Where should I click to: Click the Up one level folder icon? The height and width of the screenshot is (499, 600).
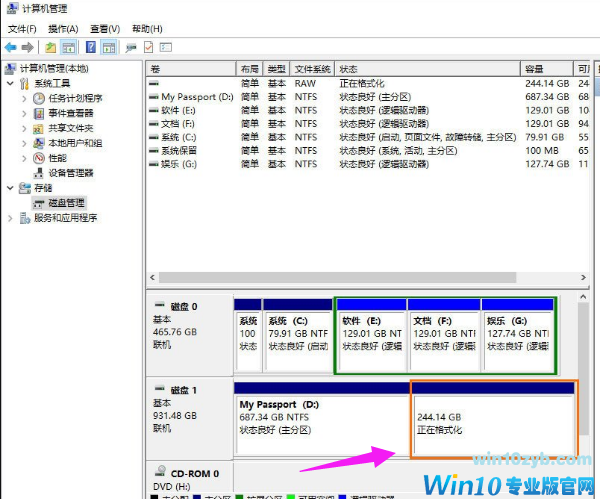coord(51,47)
